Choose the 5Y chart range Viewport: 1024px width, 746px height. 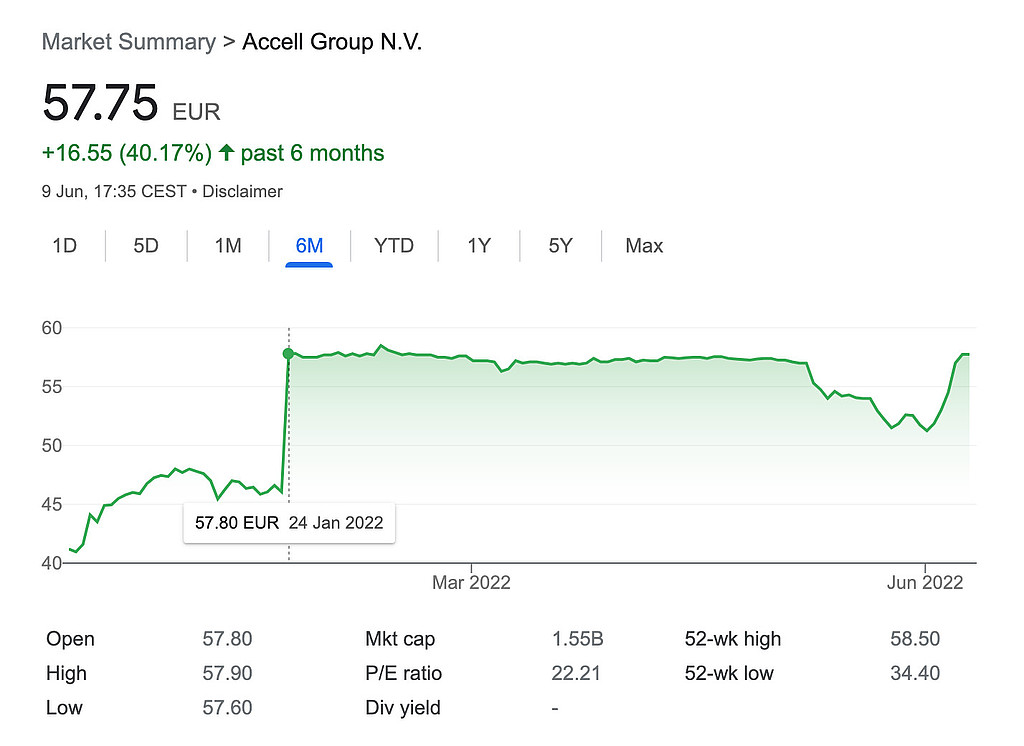pos(560,246)
